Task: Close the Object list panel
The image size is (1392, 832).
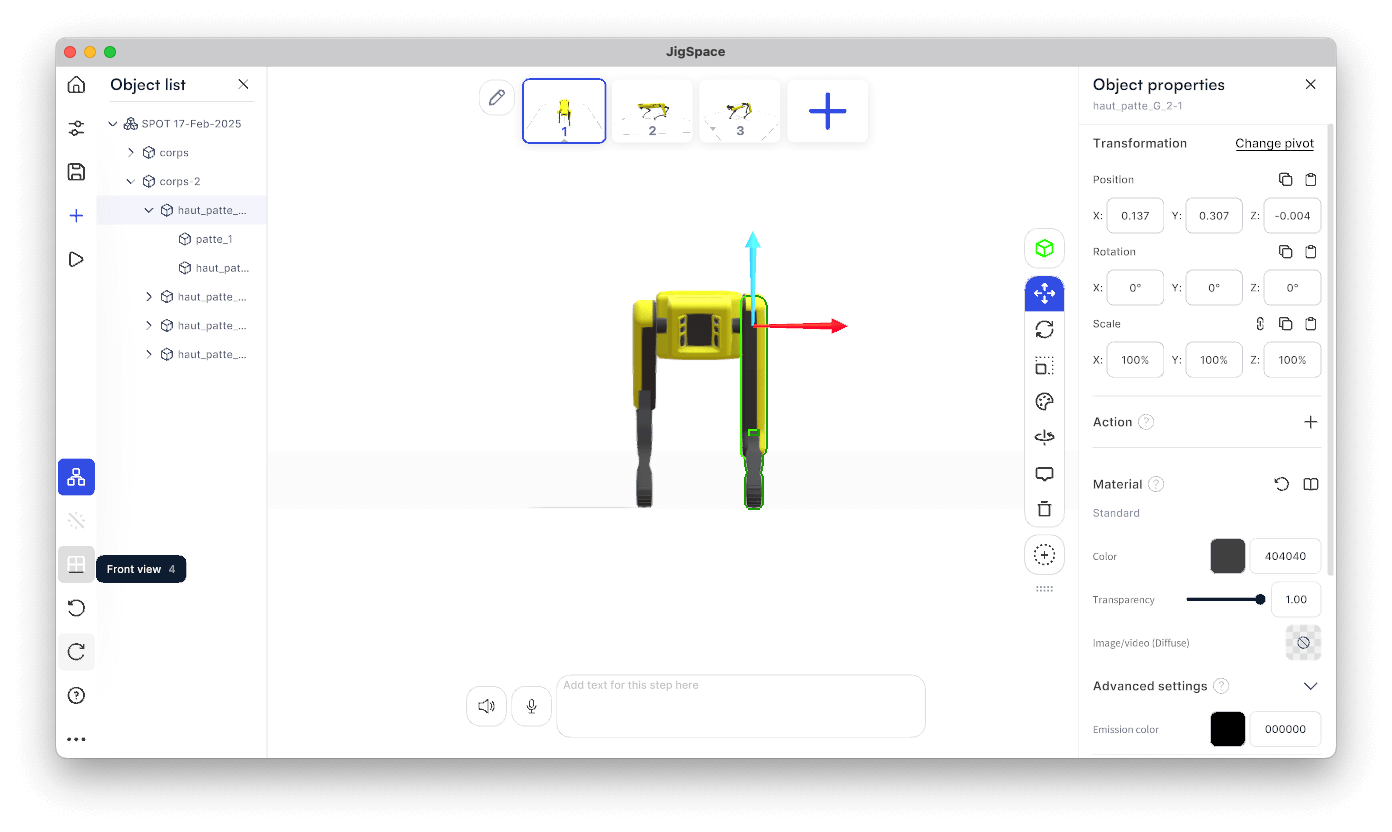Action: click(243, 85)
